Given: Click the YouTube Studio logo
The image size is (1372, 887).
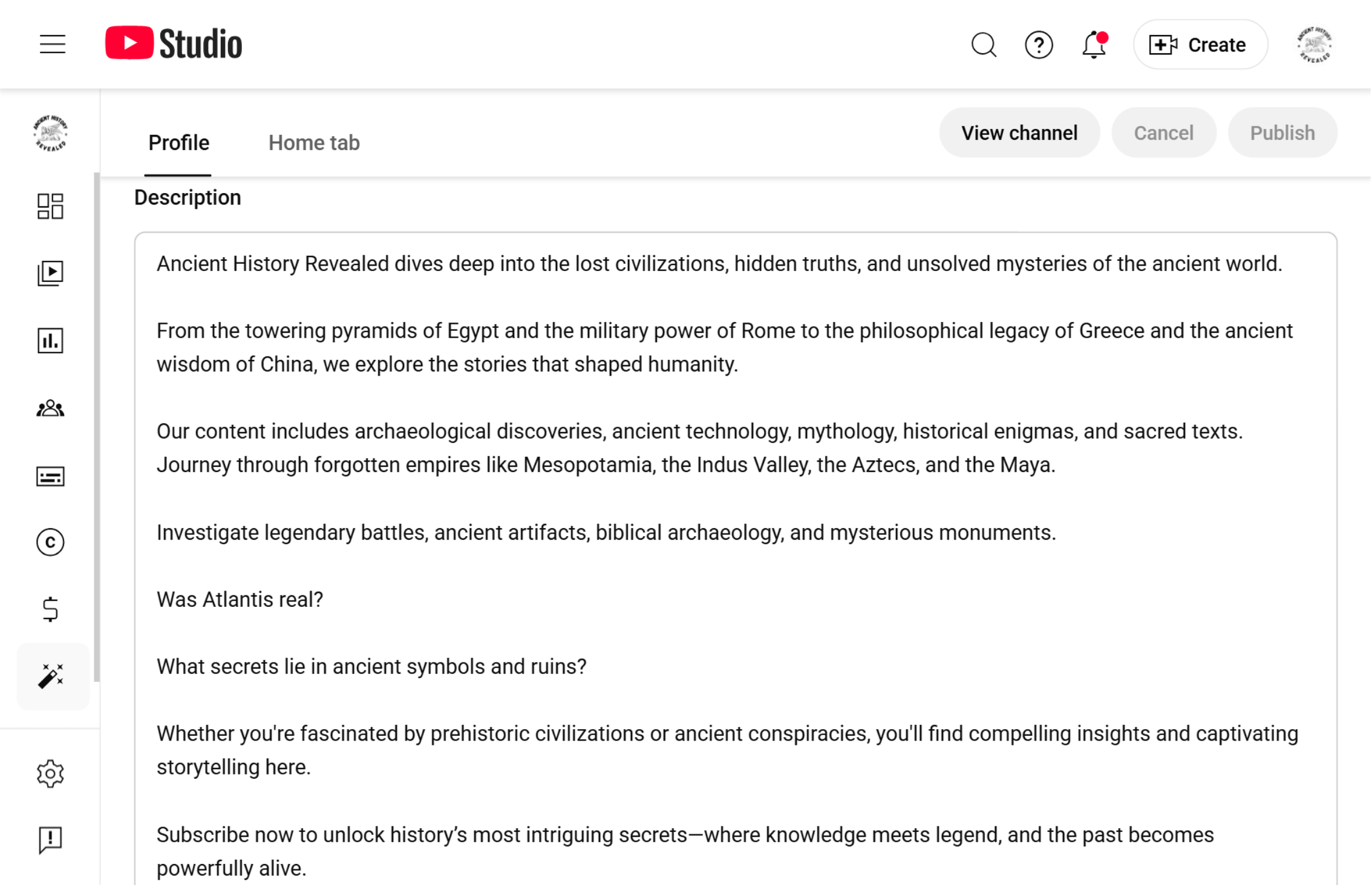Looking at the screenshot, I should (174, 44).
